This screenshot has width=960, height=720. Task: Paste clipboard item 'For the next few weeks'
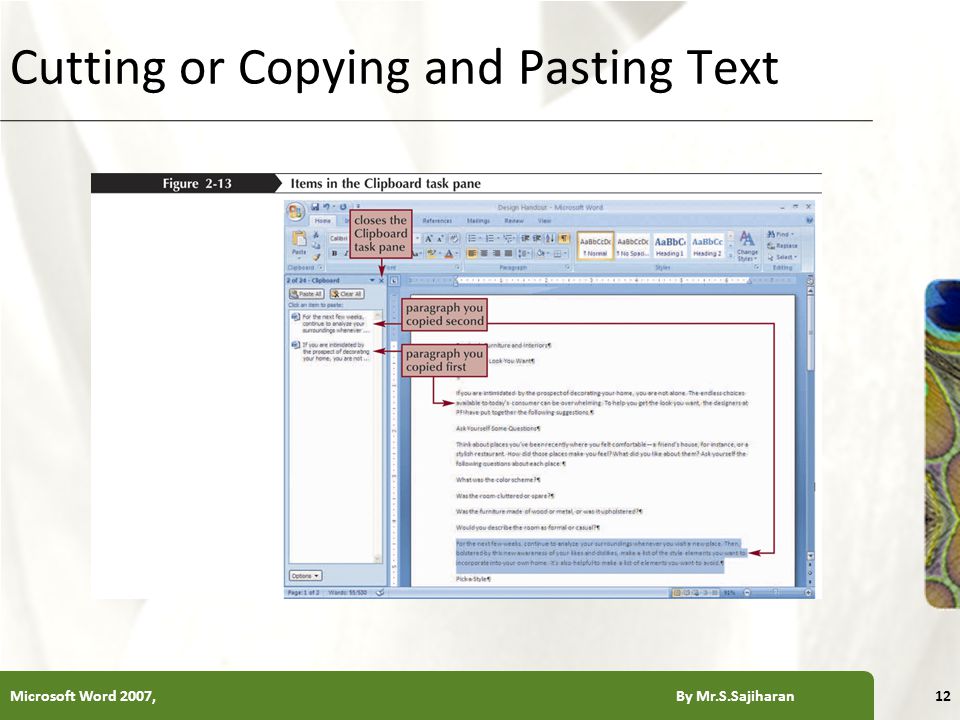331,324
